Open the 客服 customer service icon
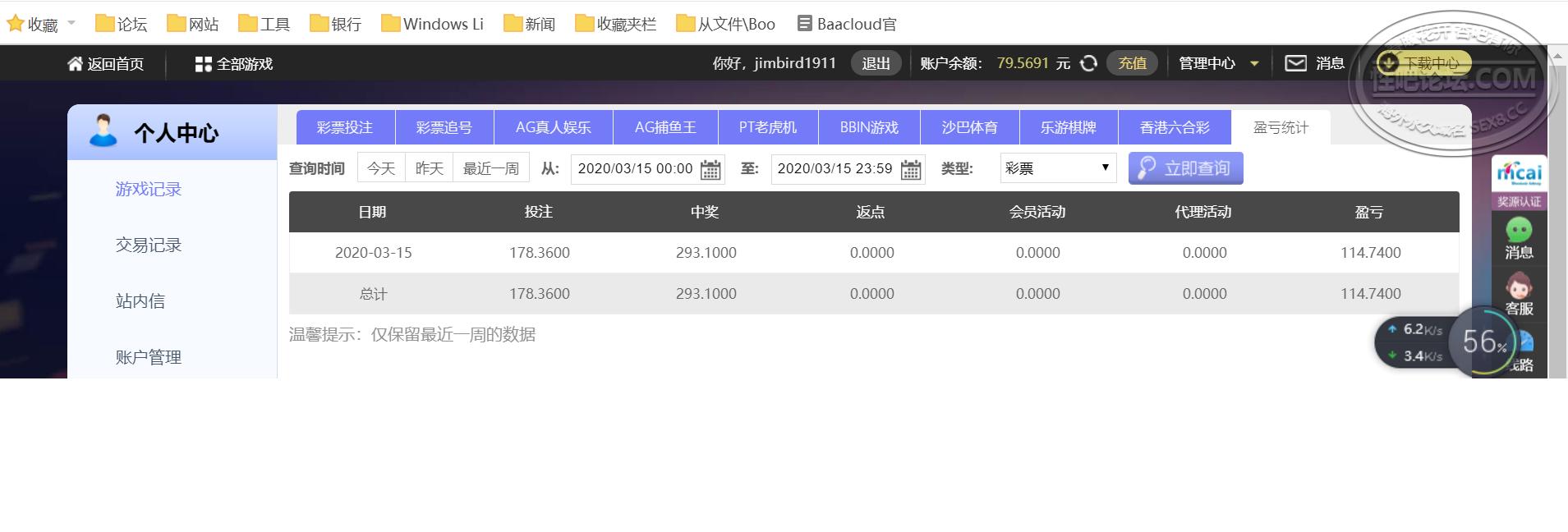Image resolution: width=1568 pixels, height=532 pixels. tap(1519, 295)
